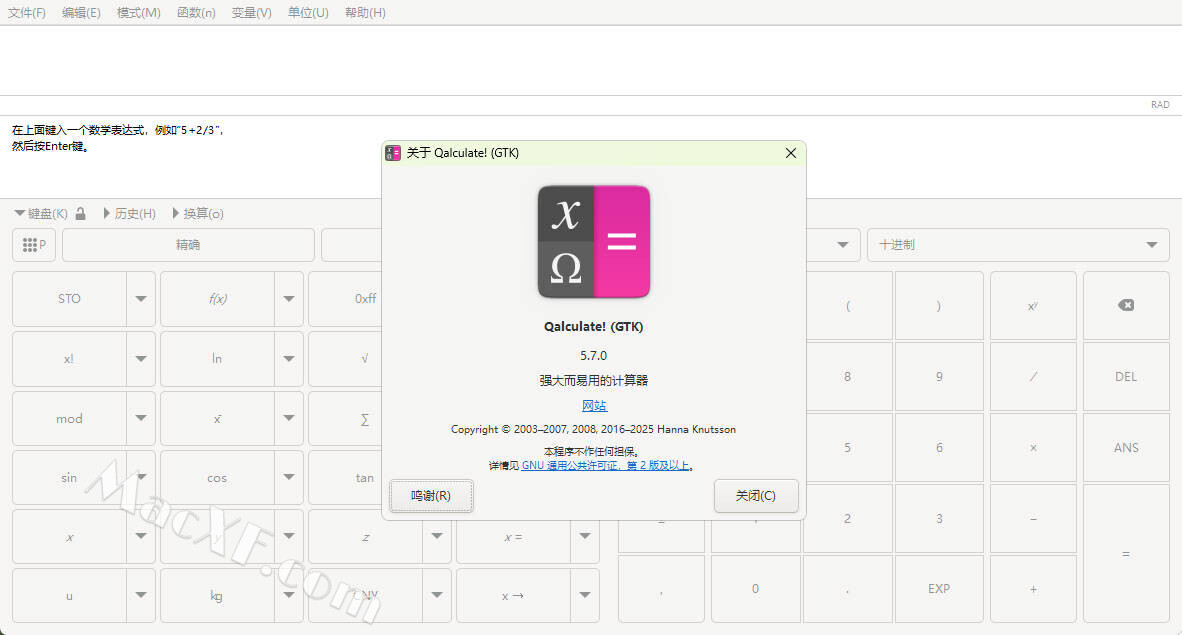Click the tan key

pyautogui.click(x=365, y=477)
